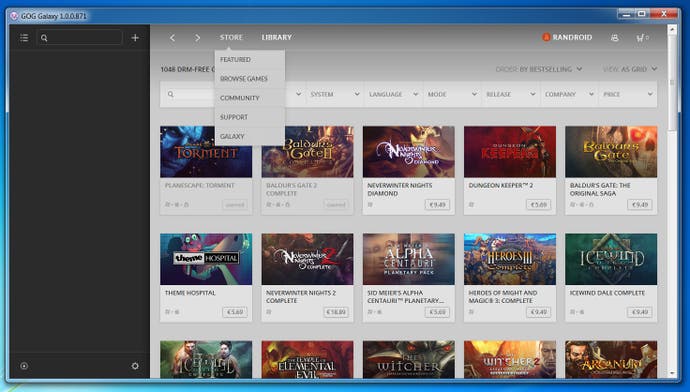Expand ORDER BY BESTSELLING dropdown
The width and height of the screenshot is (690, 392).
[539, 69]
